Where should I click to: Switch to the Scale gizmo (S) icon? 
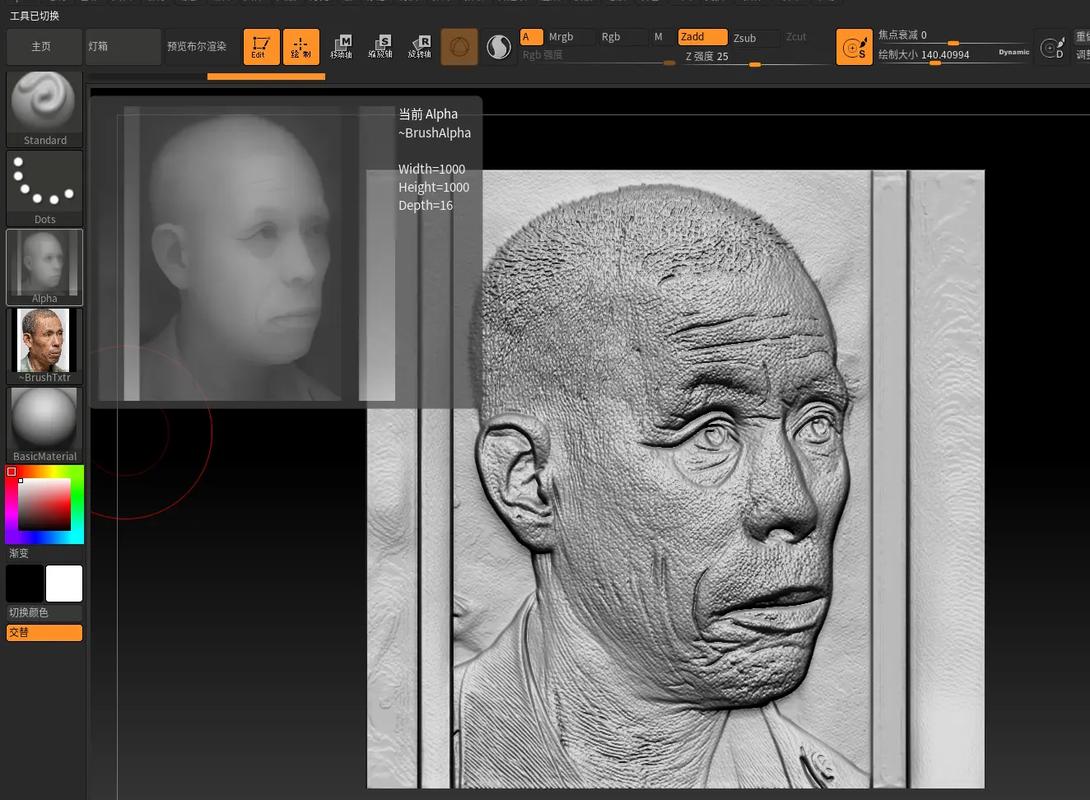[x=380, y=47]
